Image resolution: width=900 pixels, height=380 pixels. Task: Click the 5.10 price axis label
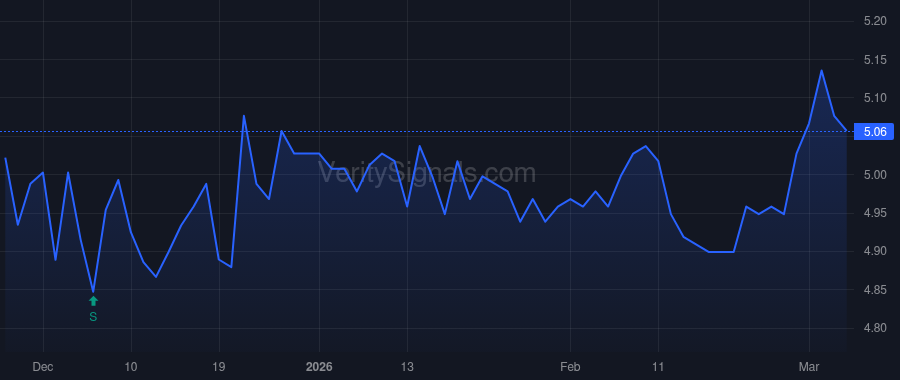pos(875,98)
